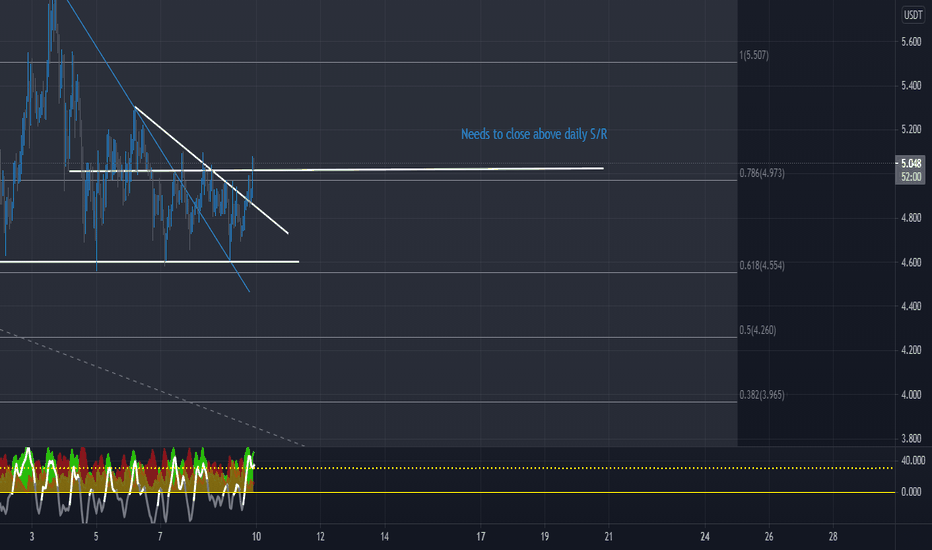Click the 0.618(4.554) Fibonacci level label
The image size is (932, 550).
click(x=761, y=265)
